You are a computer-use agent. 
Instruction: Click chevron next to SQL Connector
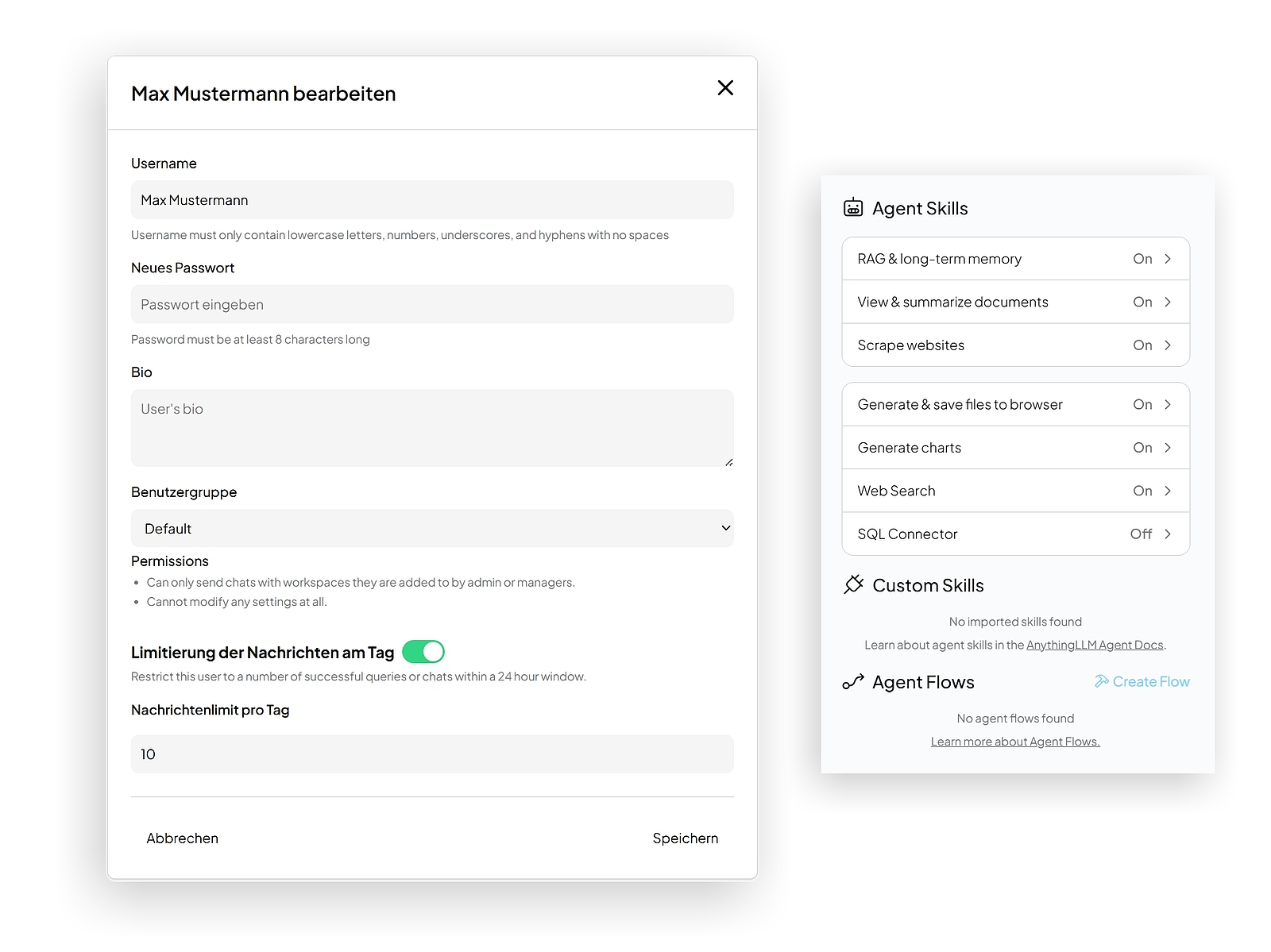click(x=1168, y=534)
